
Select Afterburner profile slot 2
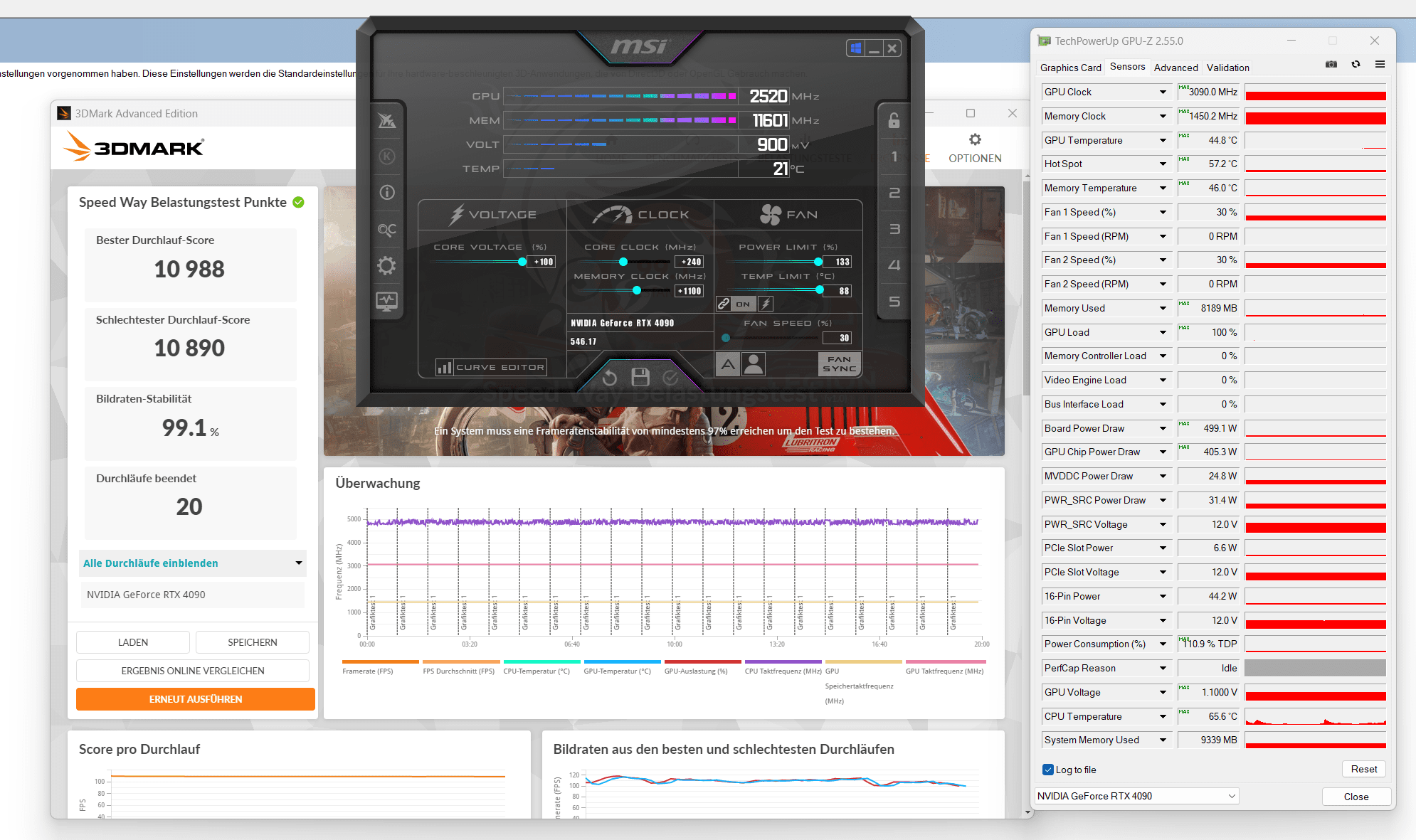[894, 193]
